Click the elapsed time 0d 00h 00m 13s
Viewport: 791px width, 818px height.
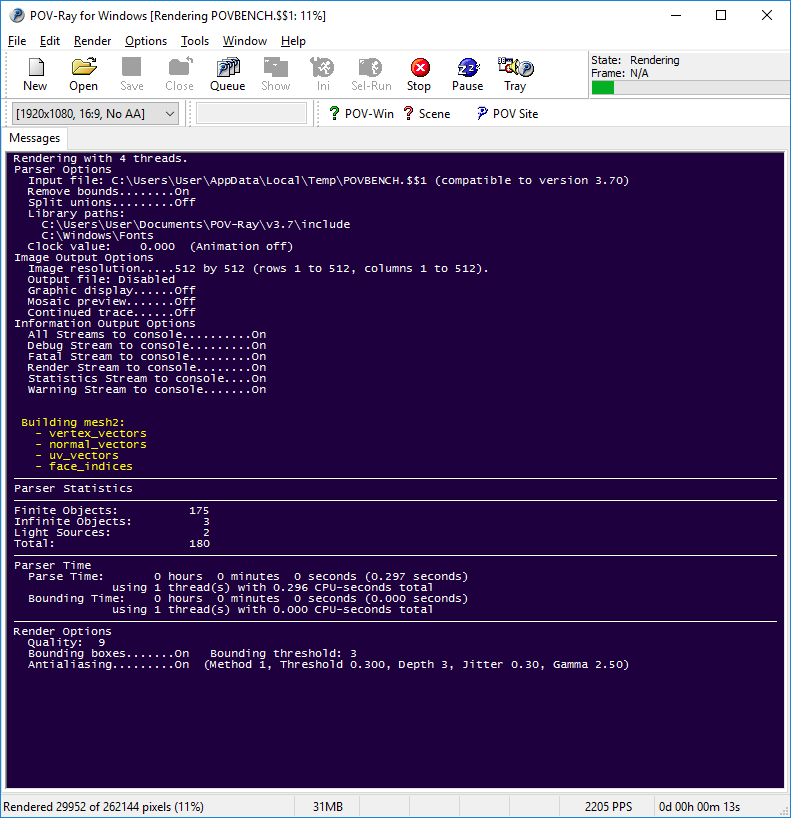[699, 807]
